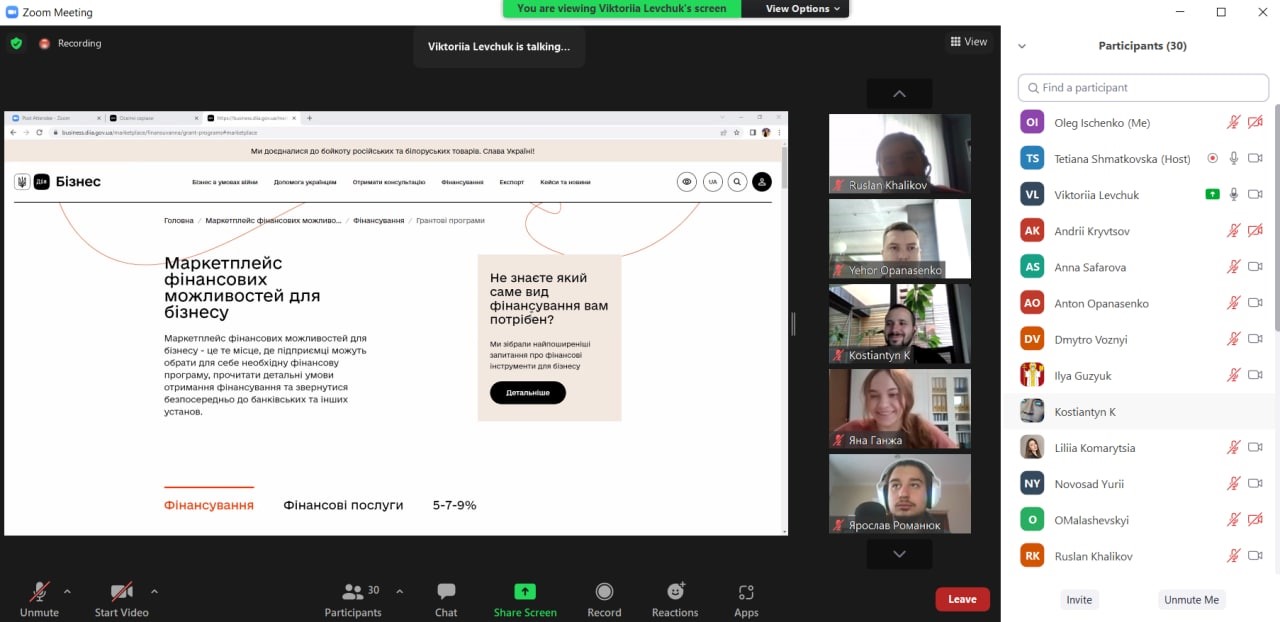Open the Participants list icon

(353, 592)
